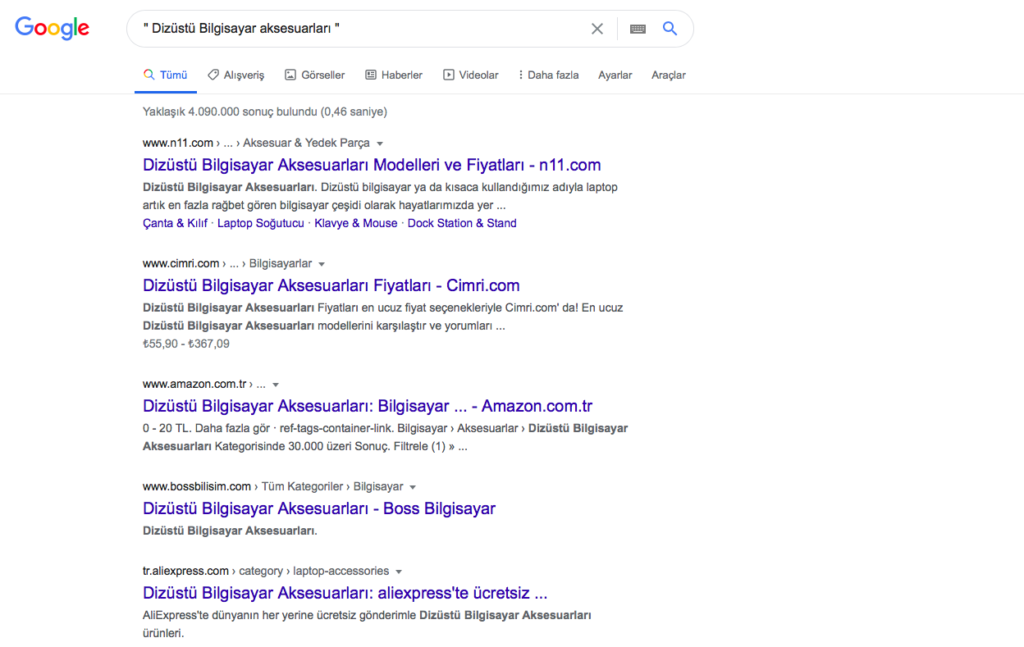Follow the Klavye & Mouse sitelink
This screenshot has width=1024, height=647.
[356, 223]
